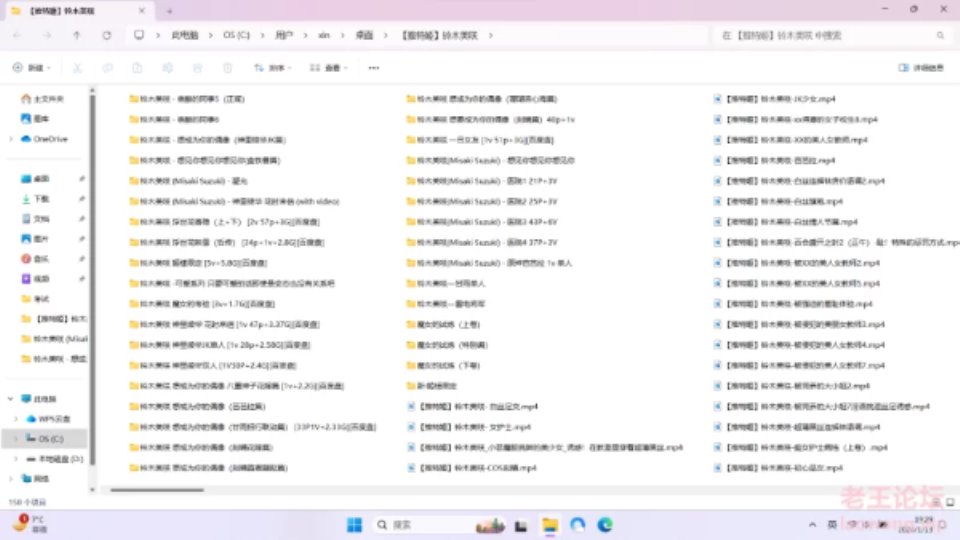Collapse the This PC tree node

tap(11, 399)
